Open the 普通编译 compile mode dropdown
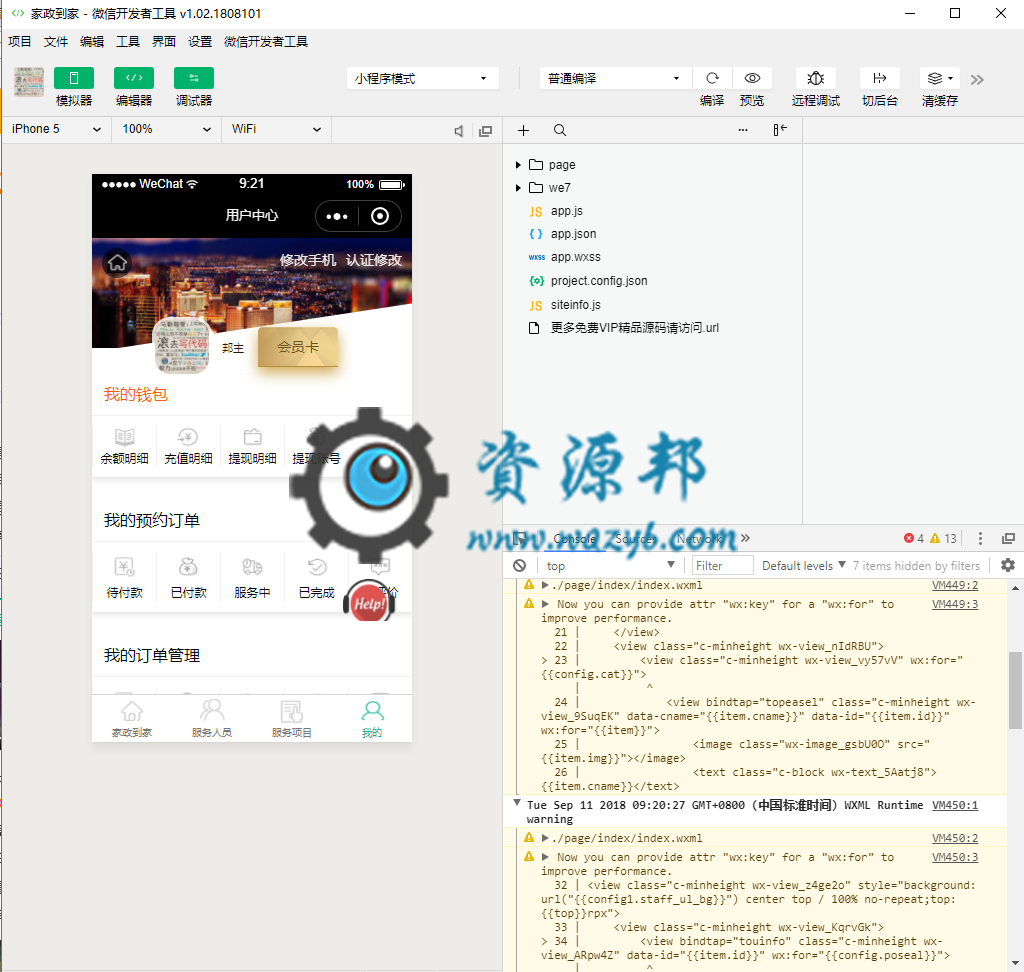The height and width of the screenshot is (972, 1024). coord(615,78)
